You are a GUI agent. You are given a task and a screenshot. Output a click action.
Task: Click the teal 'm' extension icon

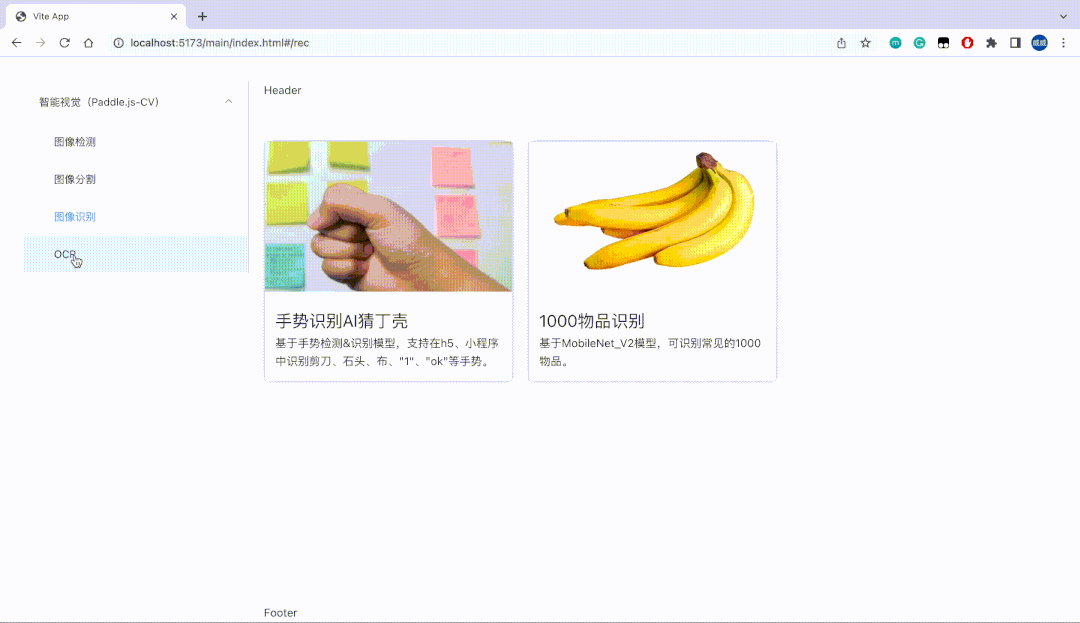point(895,43)
